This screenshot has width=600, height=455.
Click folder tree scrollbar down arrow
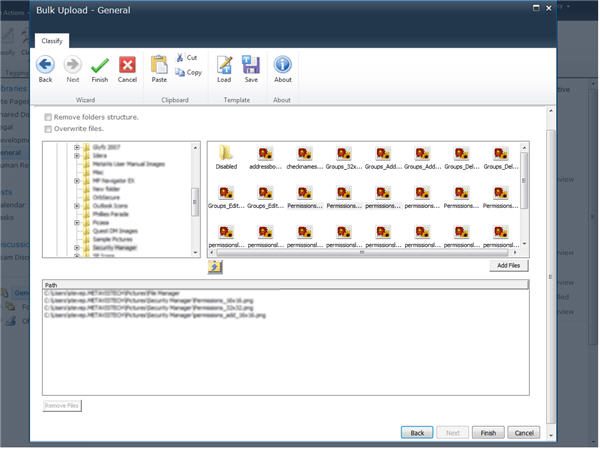pyautogui.click(x=195, y=253)
